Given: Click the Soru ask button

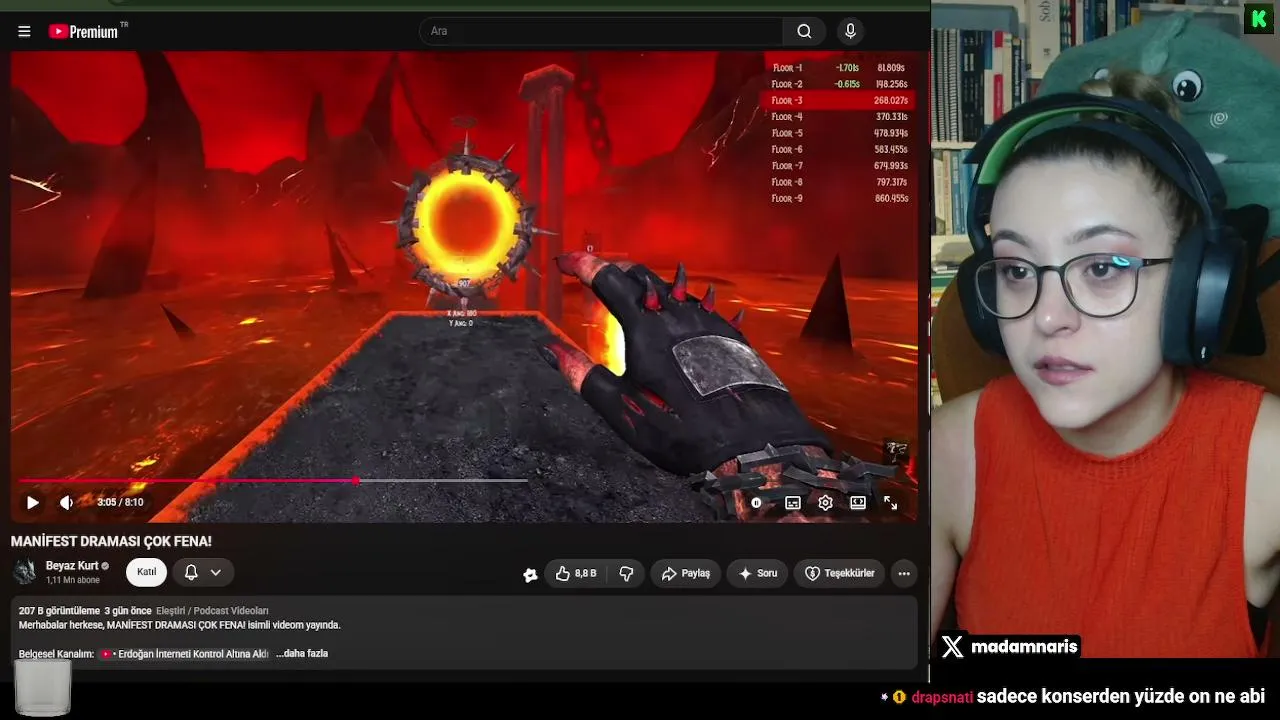Looking at the screenshot, I should coord(758,573).
